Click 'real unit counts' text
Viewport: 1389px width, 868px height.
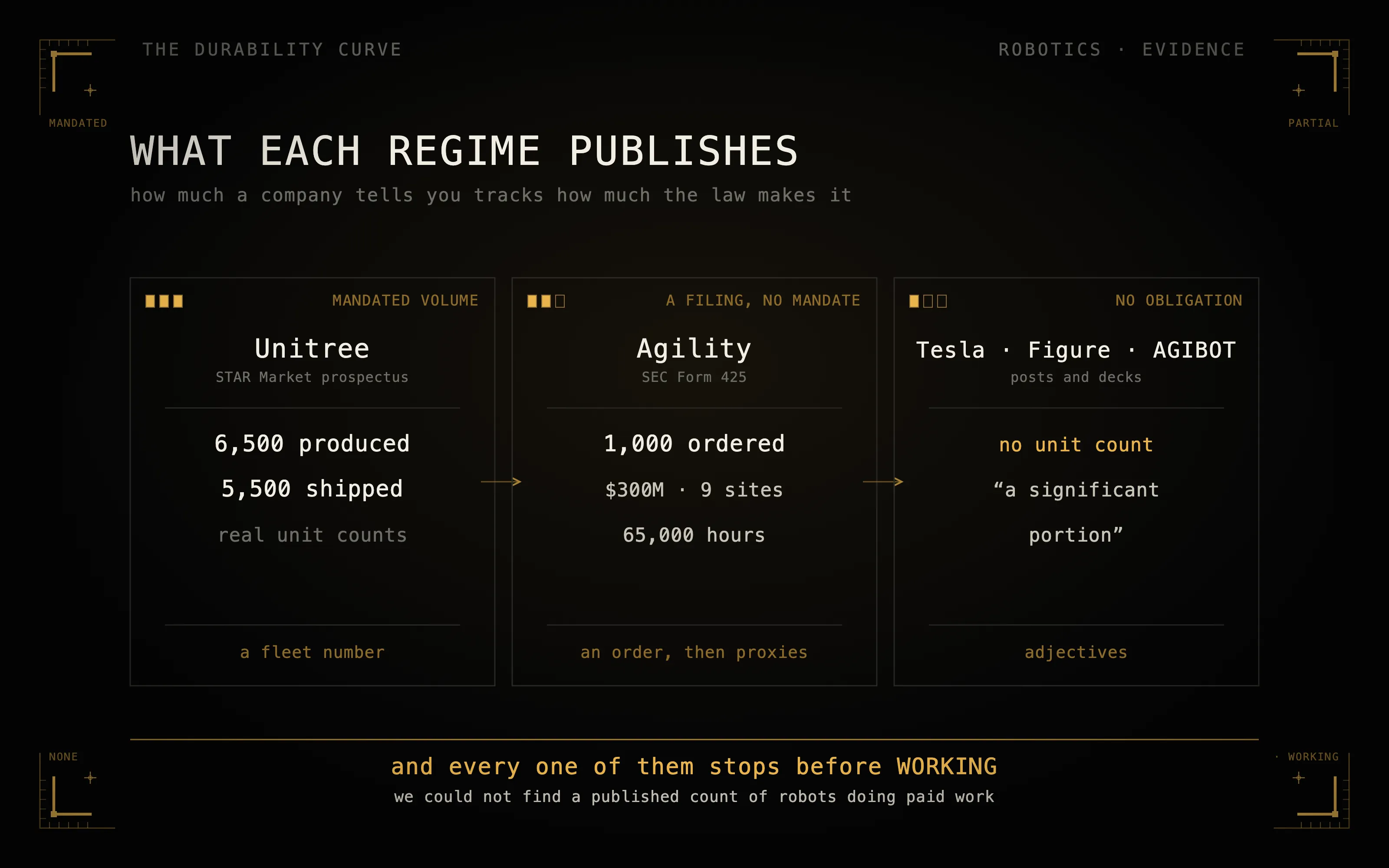tap(312, 535)
